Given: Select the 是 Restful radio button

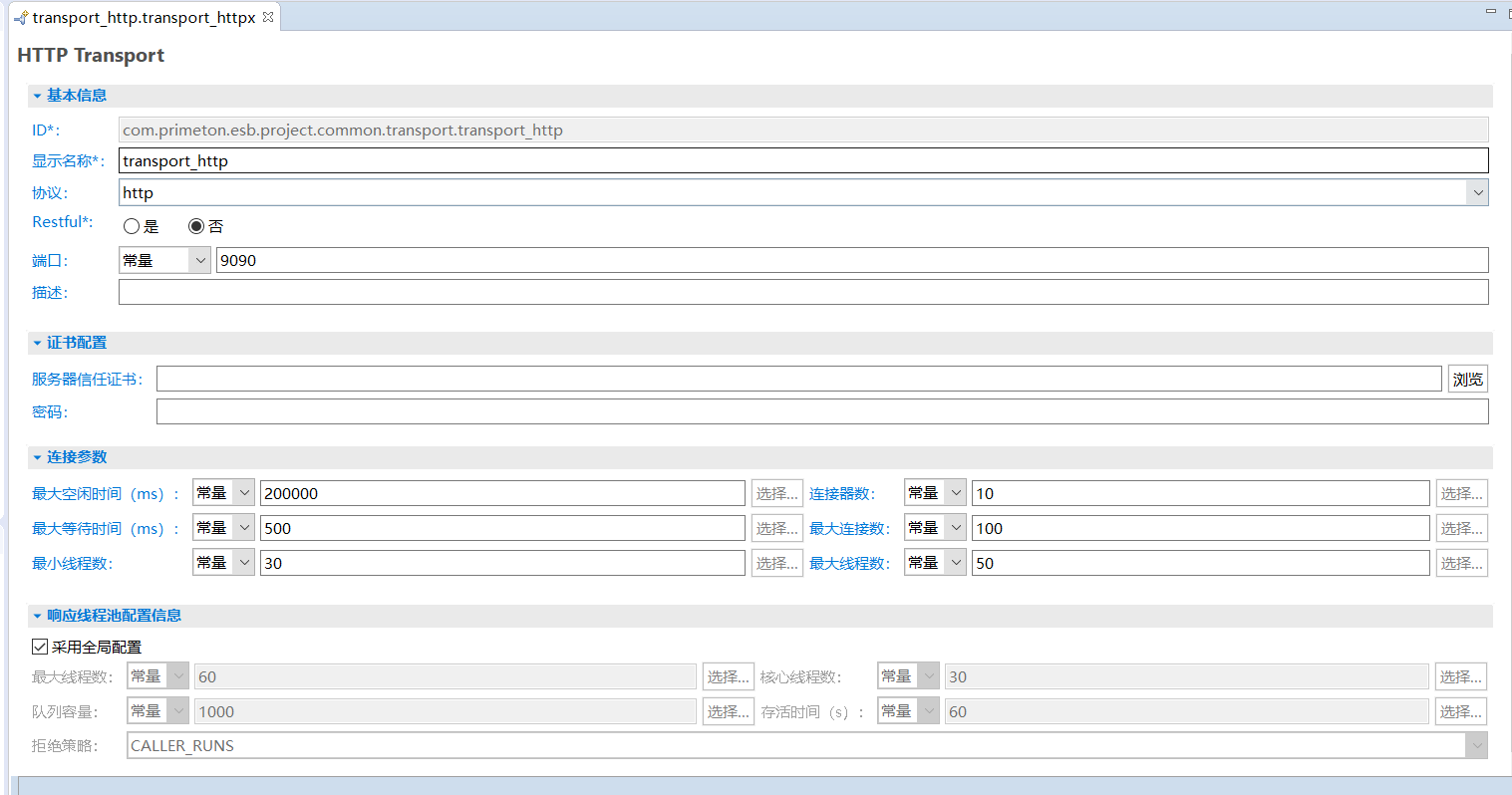Looking at the screenshot, I should 132,226.
